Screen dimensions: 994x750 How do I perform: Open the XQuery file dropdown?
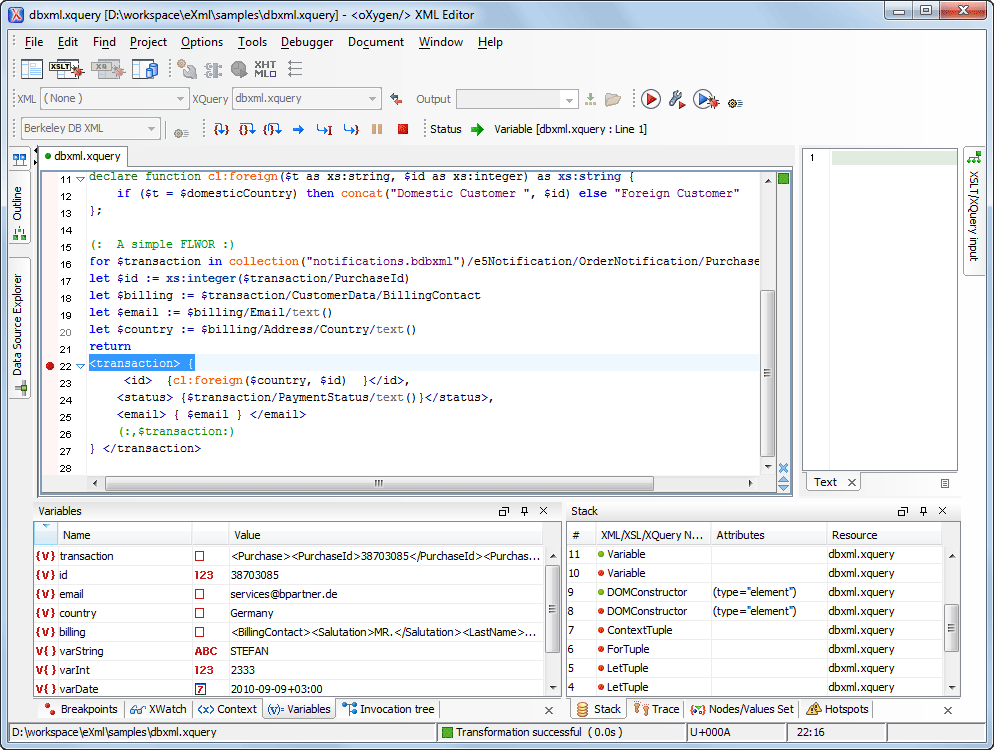point(373,99)
